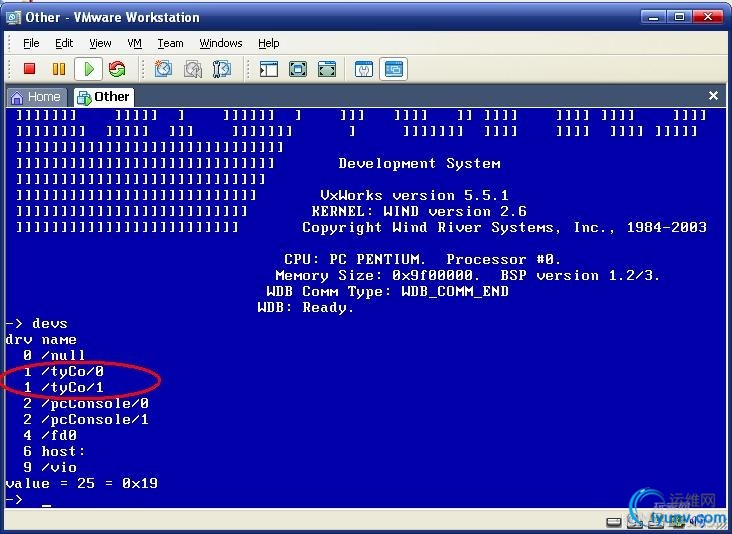Open the Windows menu

(221, 43)
